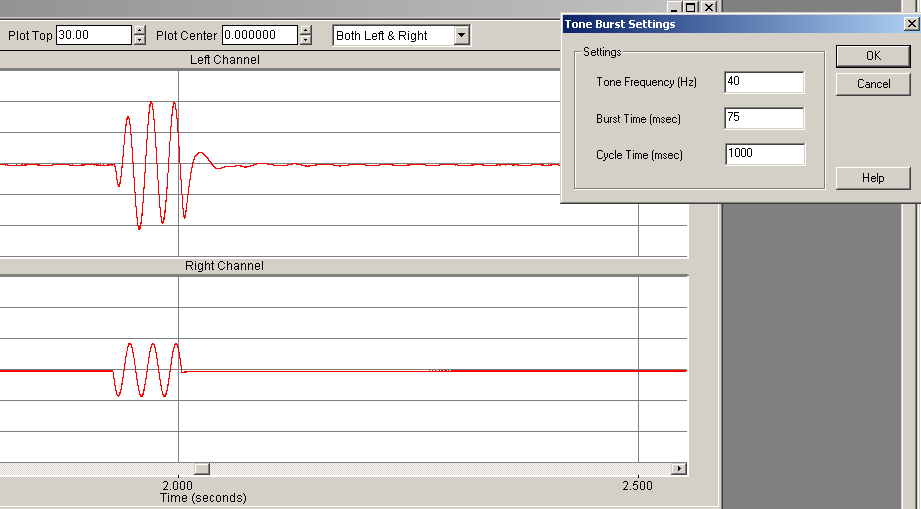Click the scrollbar right arrow

(680, 468)
